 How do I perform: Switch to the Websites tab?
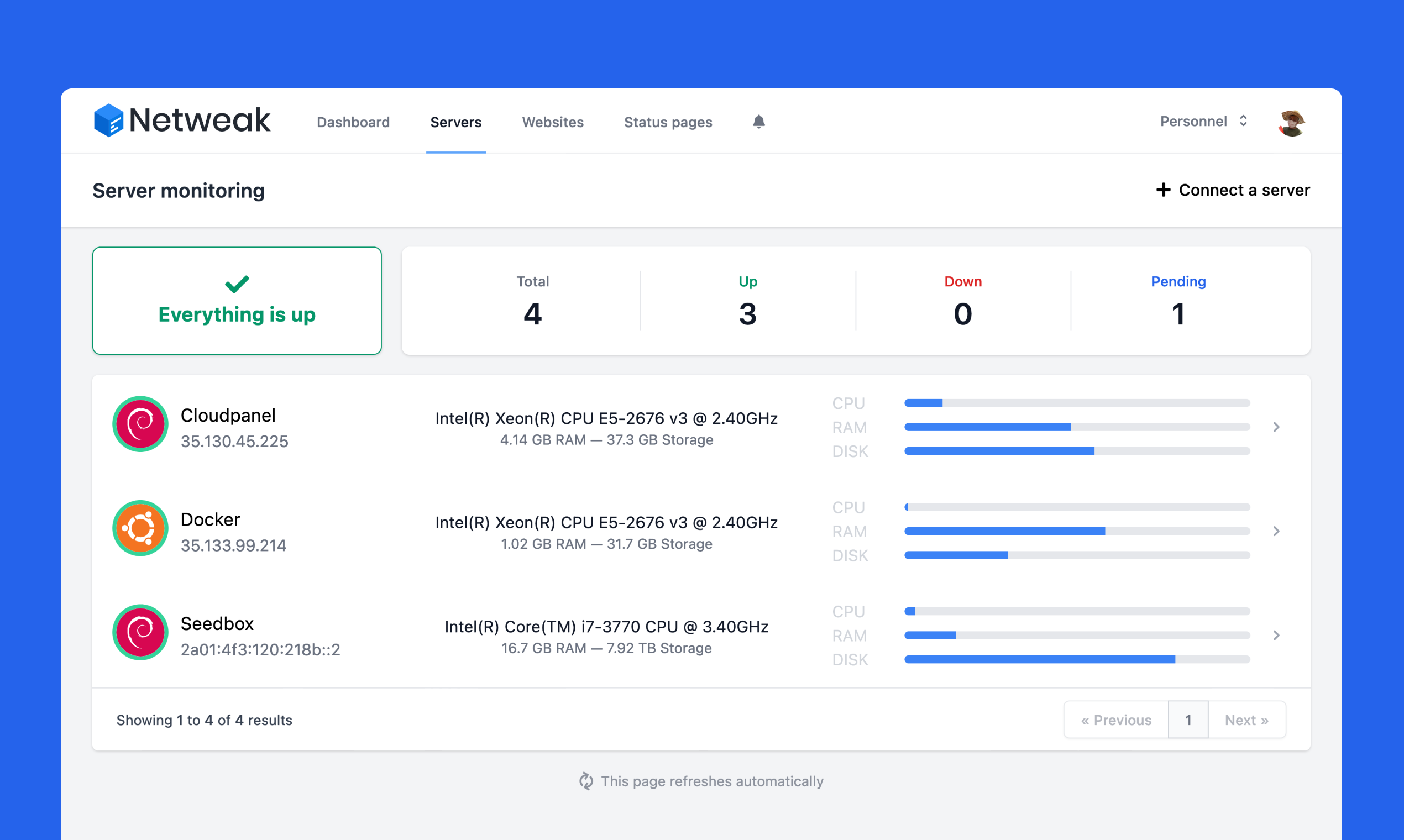(x=553, y=122)
